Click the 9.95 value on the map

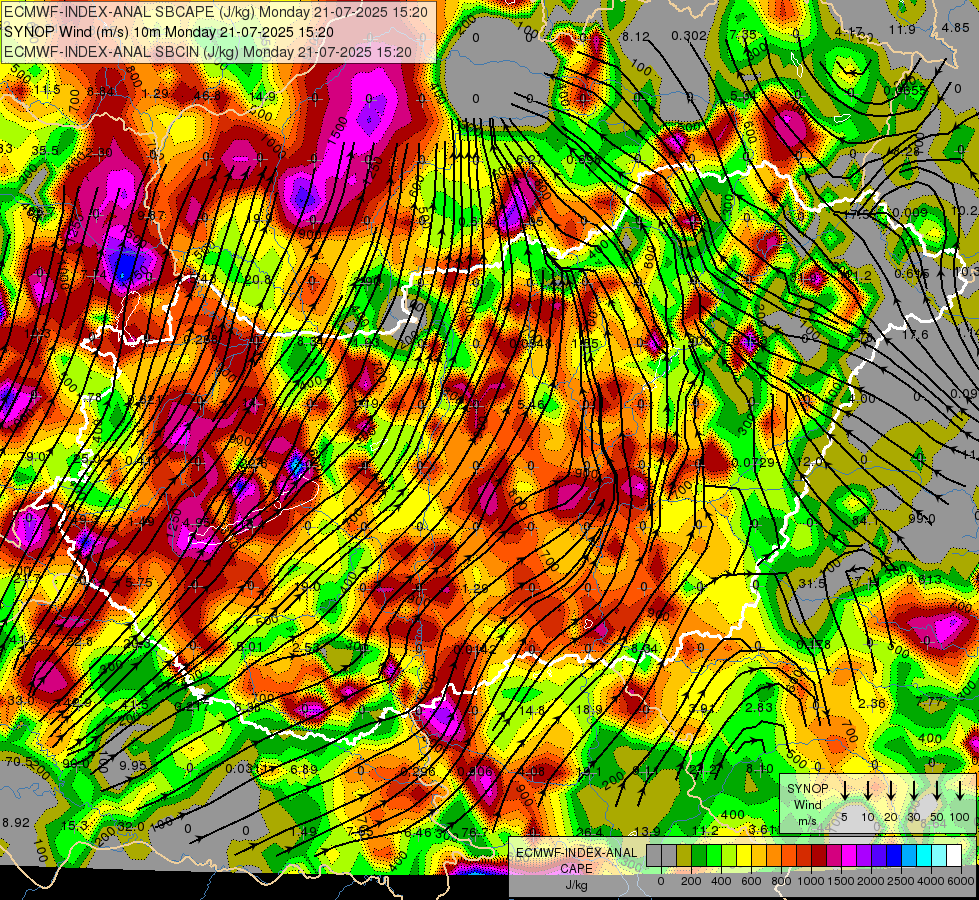[132, 765]
